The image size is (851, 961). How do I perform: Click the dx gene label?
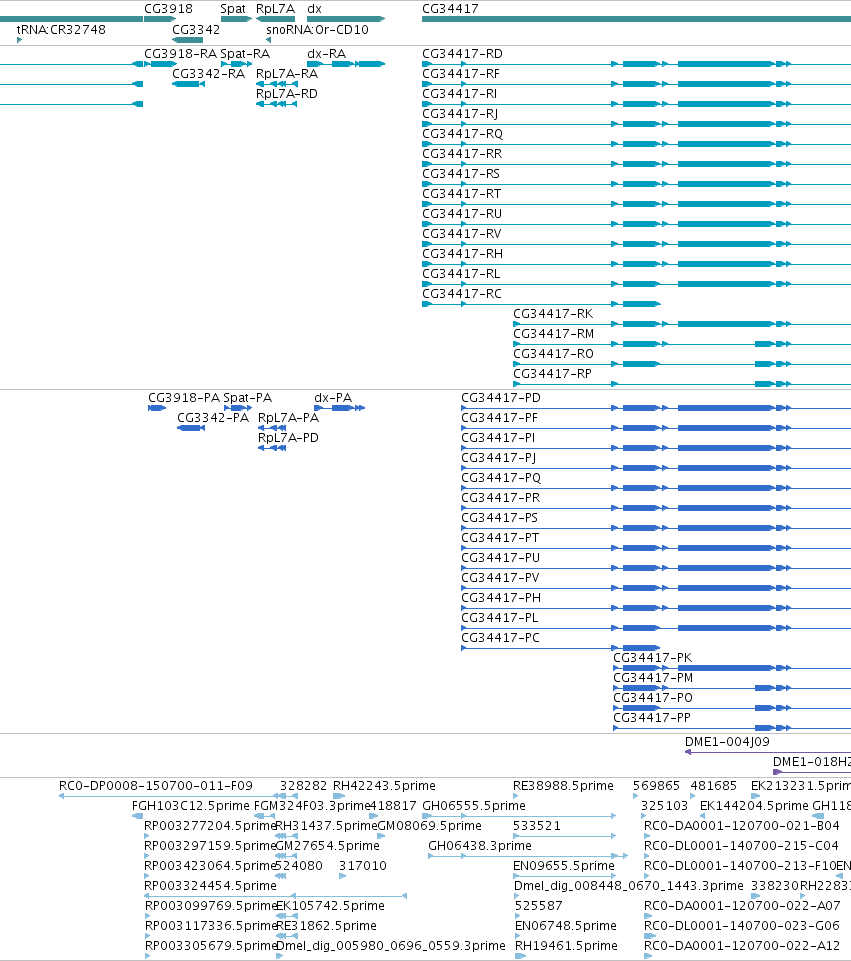[314, 9]
